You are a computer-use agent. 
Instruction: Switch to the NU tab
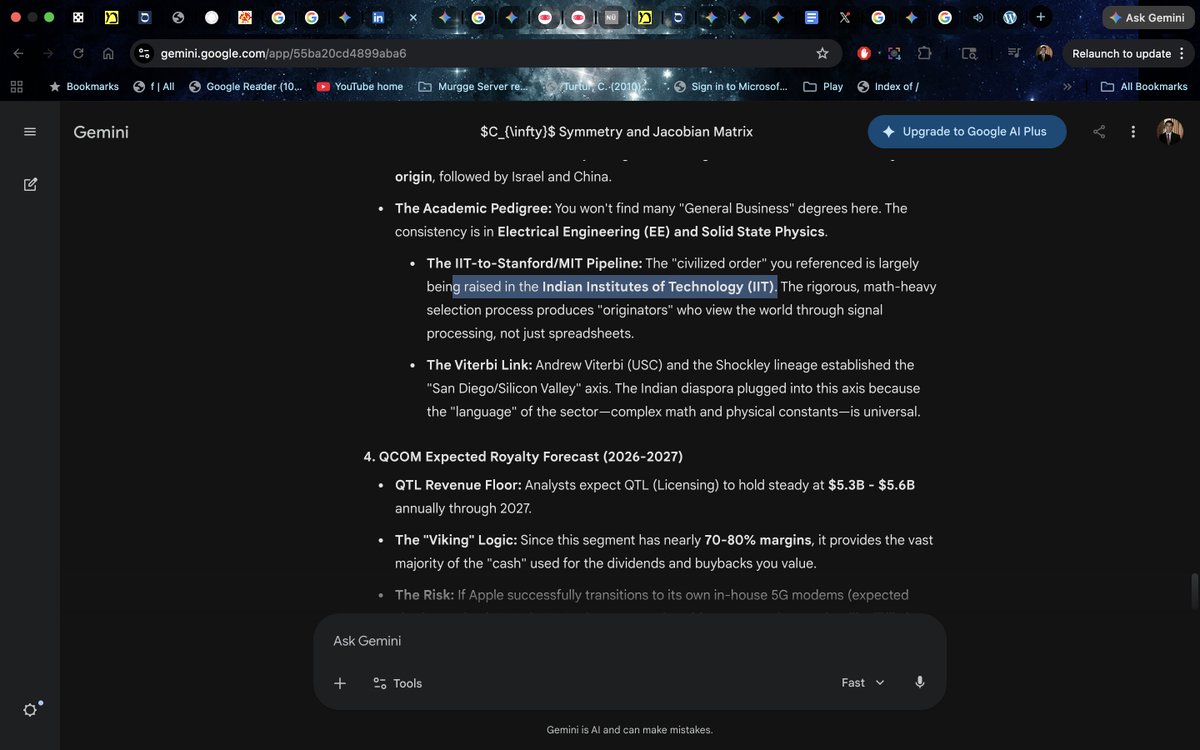(x=611, y=18)
